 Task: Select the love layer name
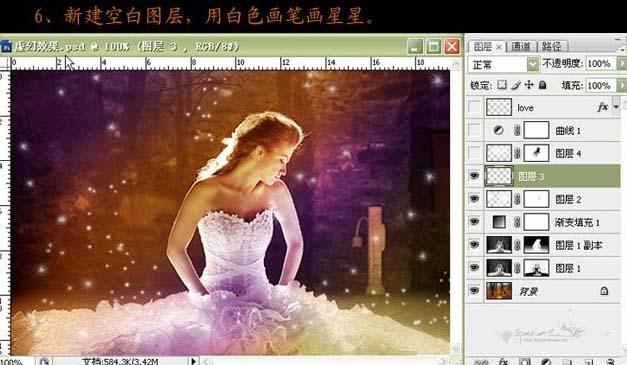point(525,108)
